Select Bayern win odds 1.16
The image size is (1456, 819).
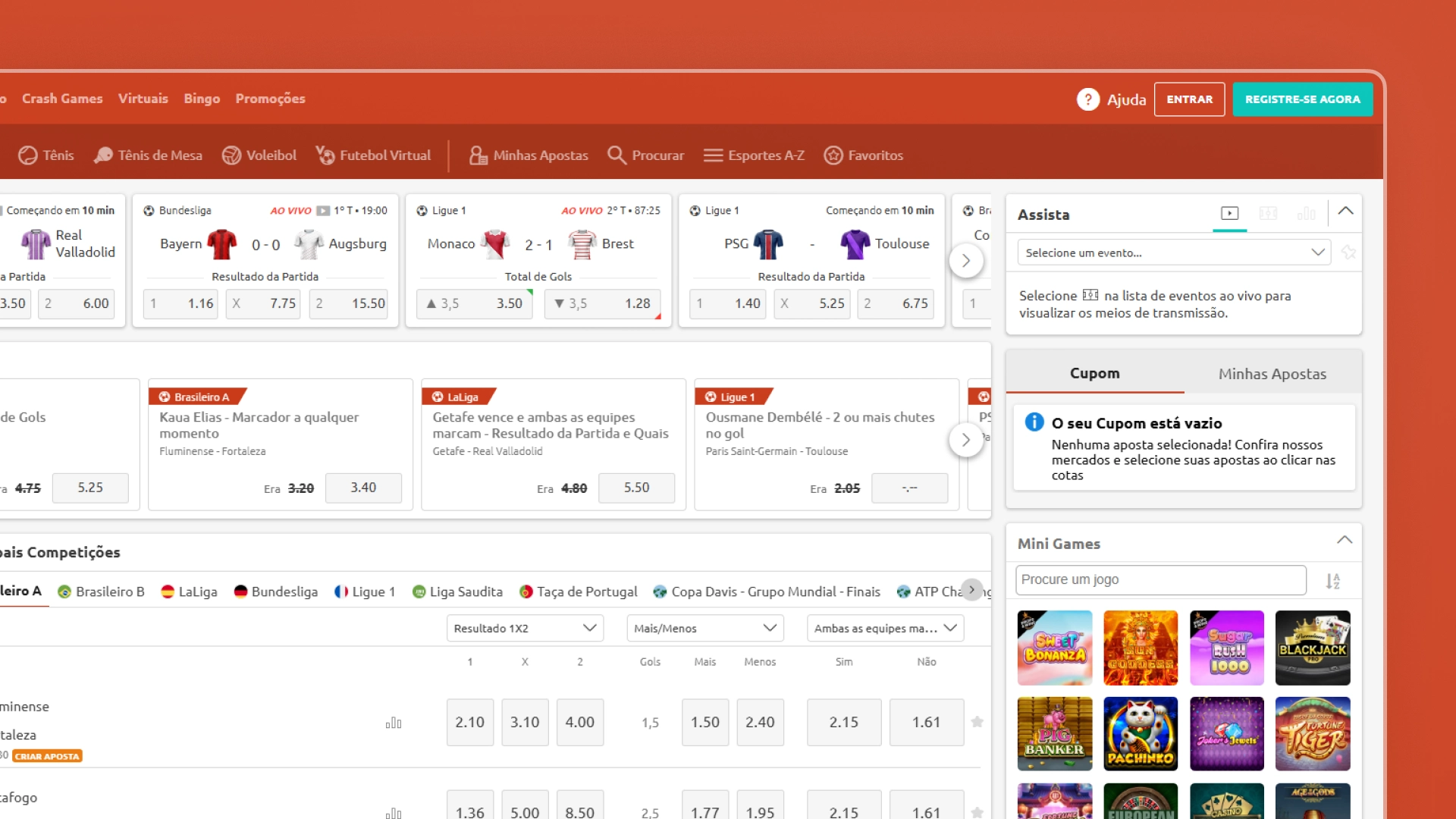pos(180,303)
